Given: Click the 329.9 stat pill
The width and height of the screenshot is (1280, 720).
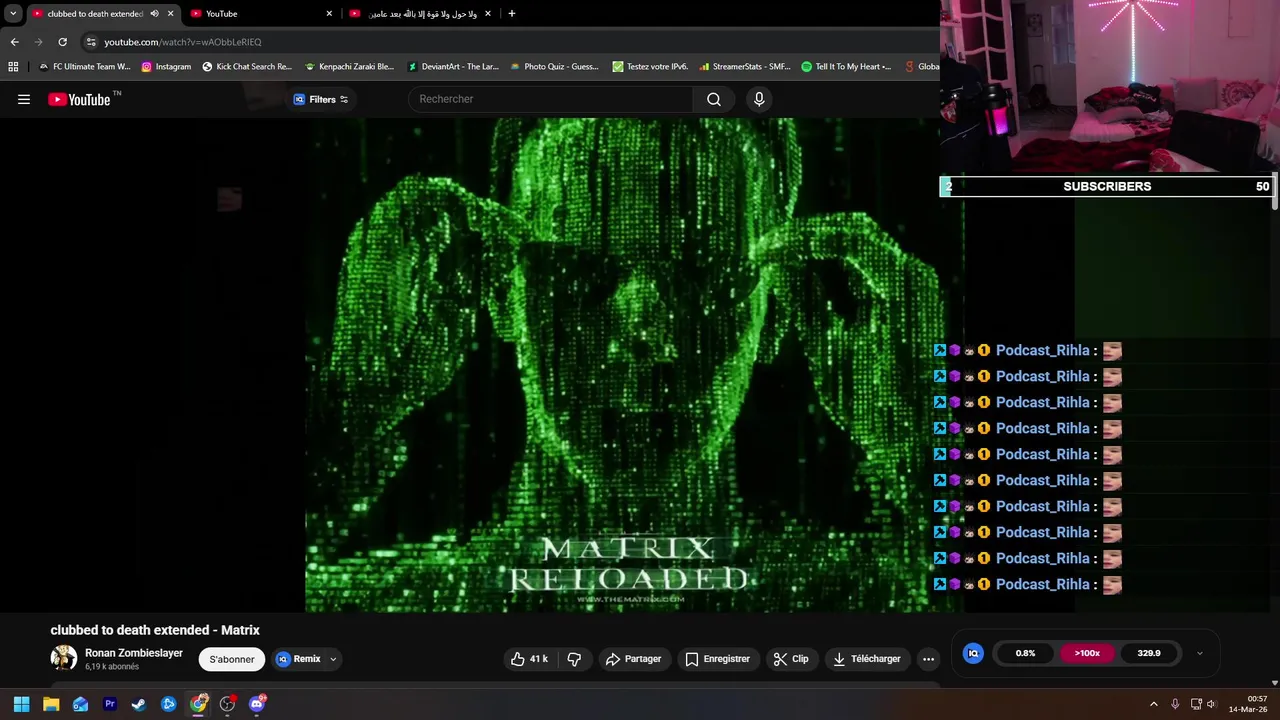Looking at the screenshot, I should point(1149,653).
